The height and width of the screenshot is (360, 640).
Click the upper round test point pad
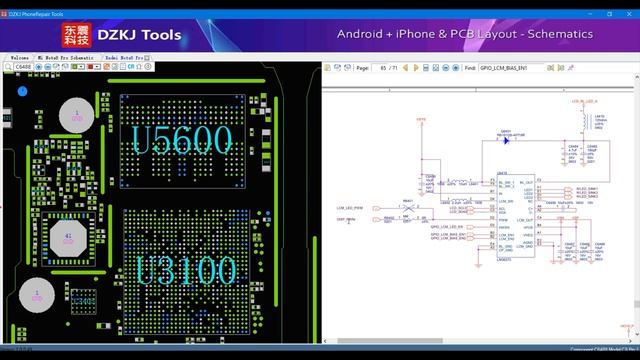click(x=76, y=116)
